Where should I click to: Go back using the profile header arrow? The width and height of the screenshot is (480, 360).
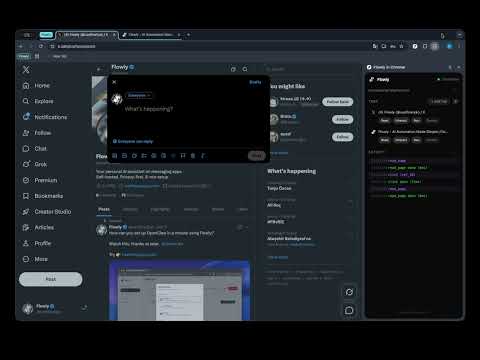pyautogui.click(x=99, y=69)
